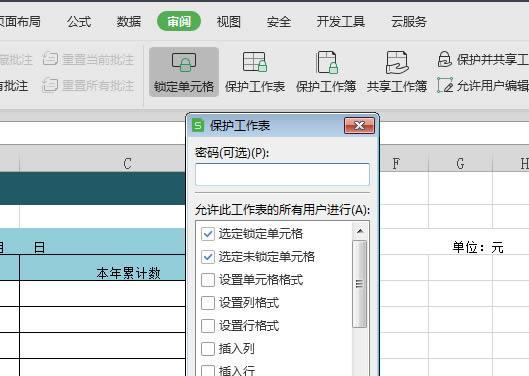The image size is (529, 376).
Task: Click Allow Users to Edit (允许用户编辑) button
Action: pyautogui.click(x=483, y=85)
